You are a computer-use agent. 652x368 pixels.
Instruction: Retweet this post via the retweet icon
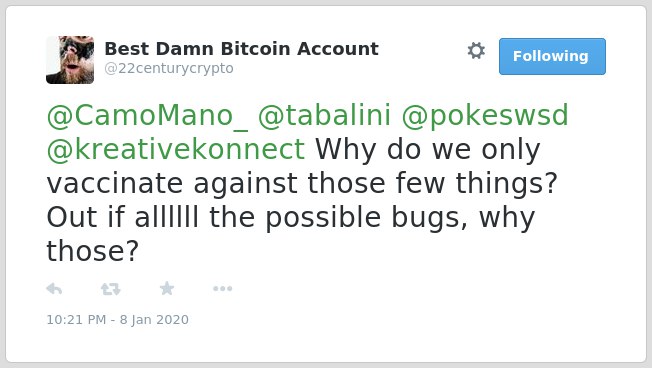[x=111, y=289]
